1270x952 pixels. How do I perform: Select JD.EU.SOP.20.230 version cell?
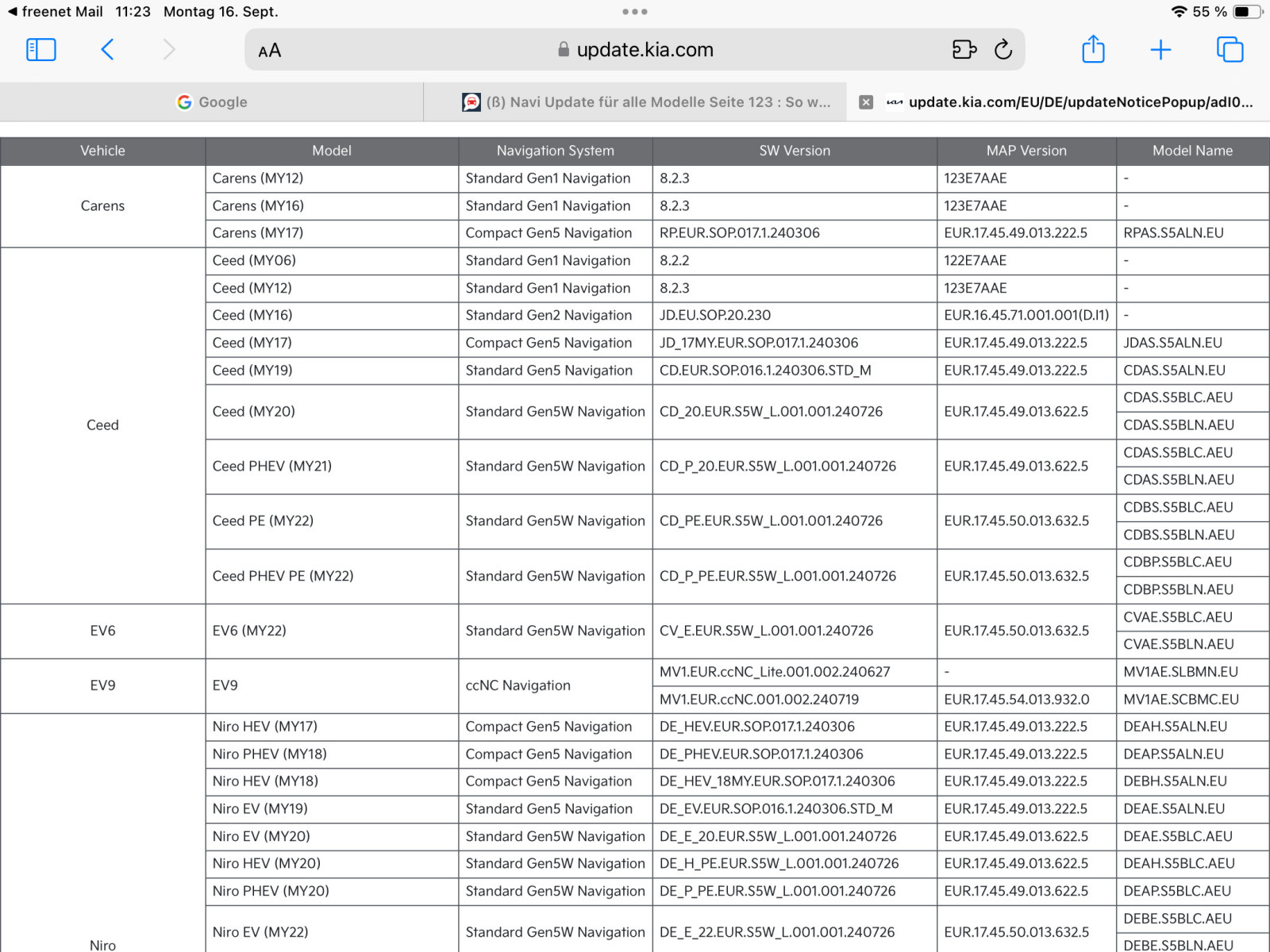click(795, 316)
